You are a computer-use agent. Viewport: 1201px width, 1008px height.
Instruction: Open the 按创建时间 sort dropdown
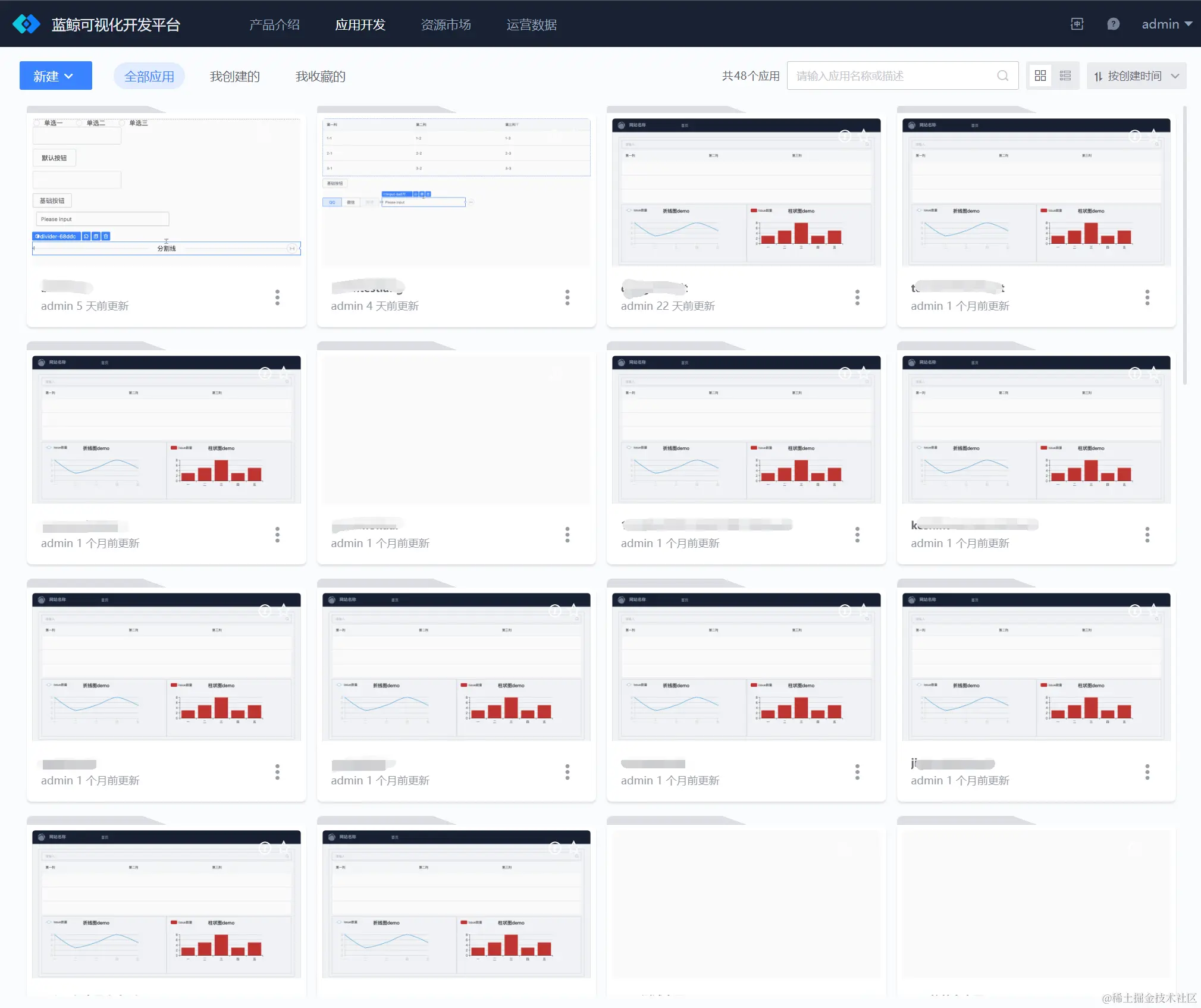coord(1136,76)
